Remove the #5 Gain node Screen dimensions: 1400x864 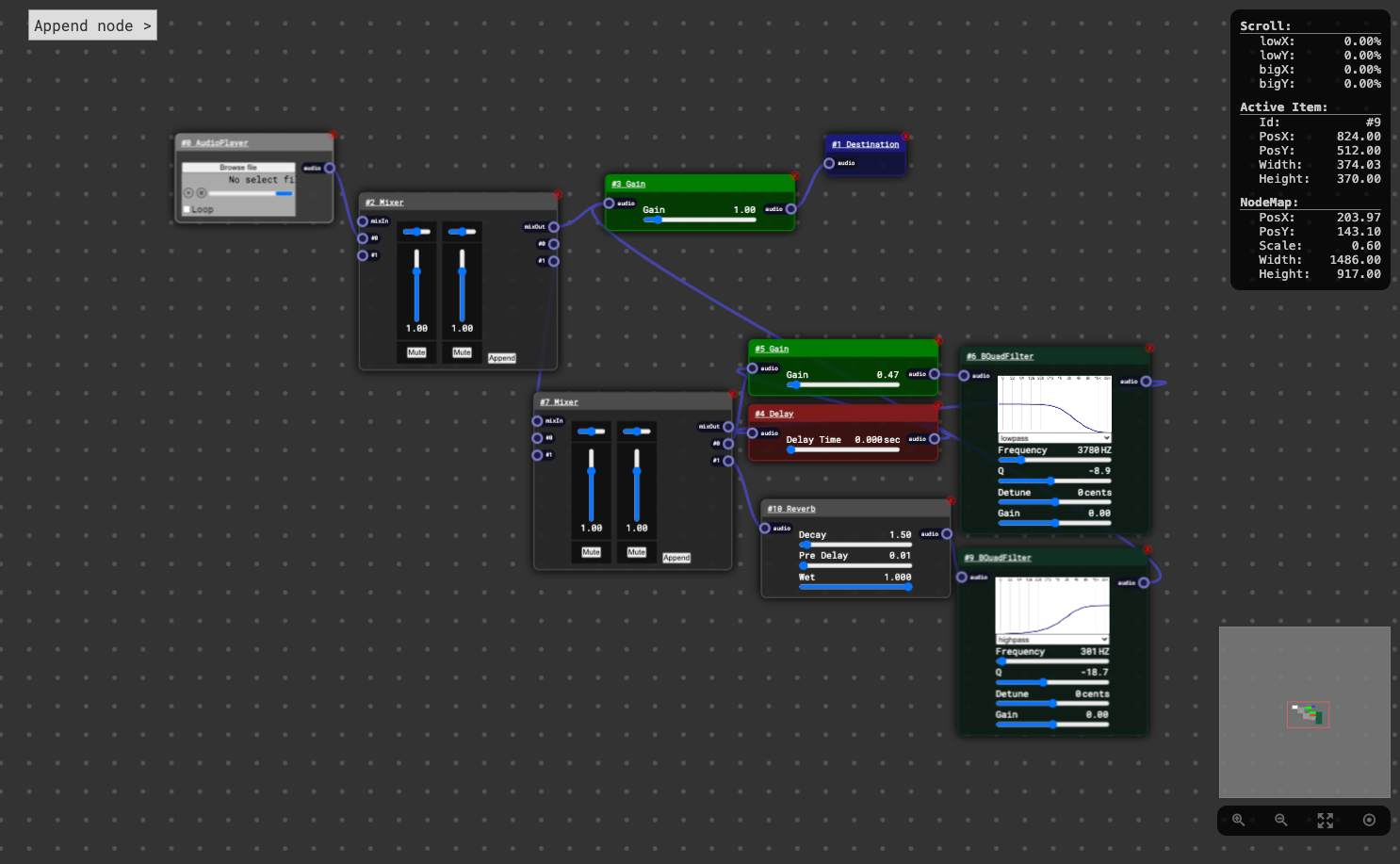[x=938, y=340]
